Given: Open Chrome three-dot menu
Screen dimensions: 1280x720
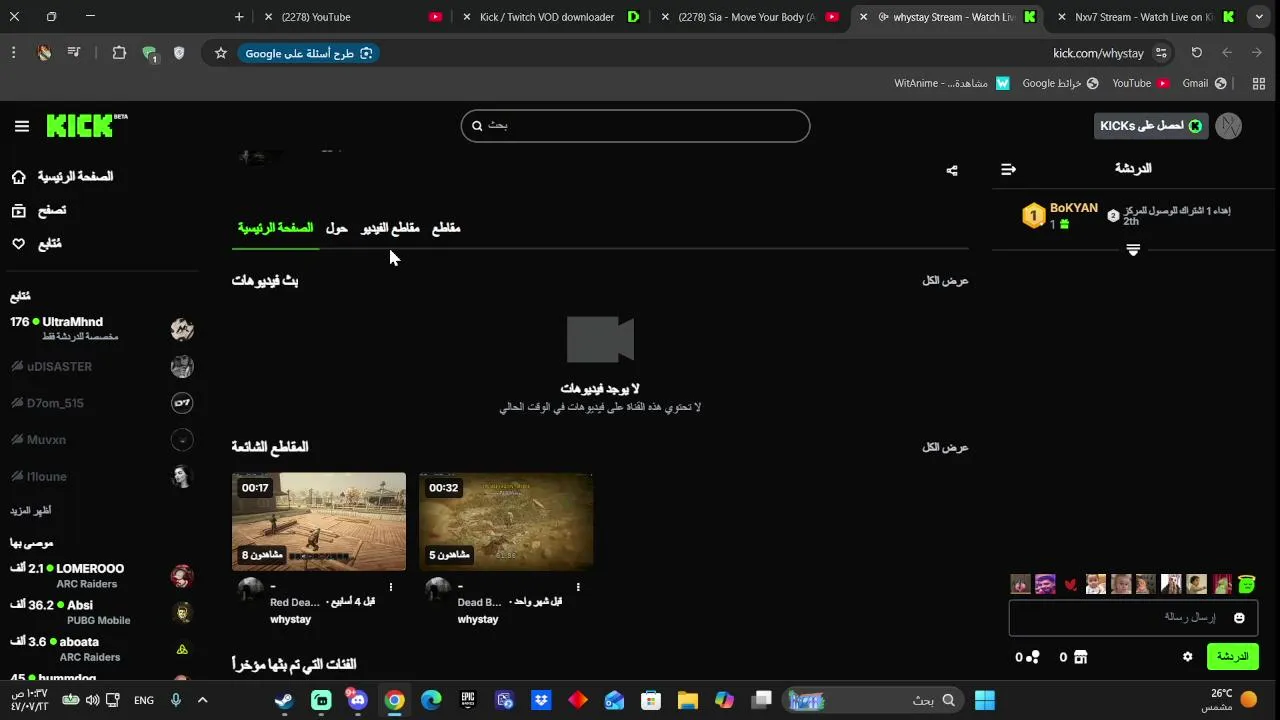Looking at the screenshot, I should pos(13,53).
